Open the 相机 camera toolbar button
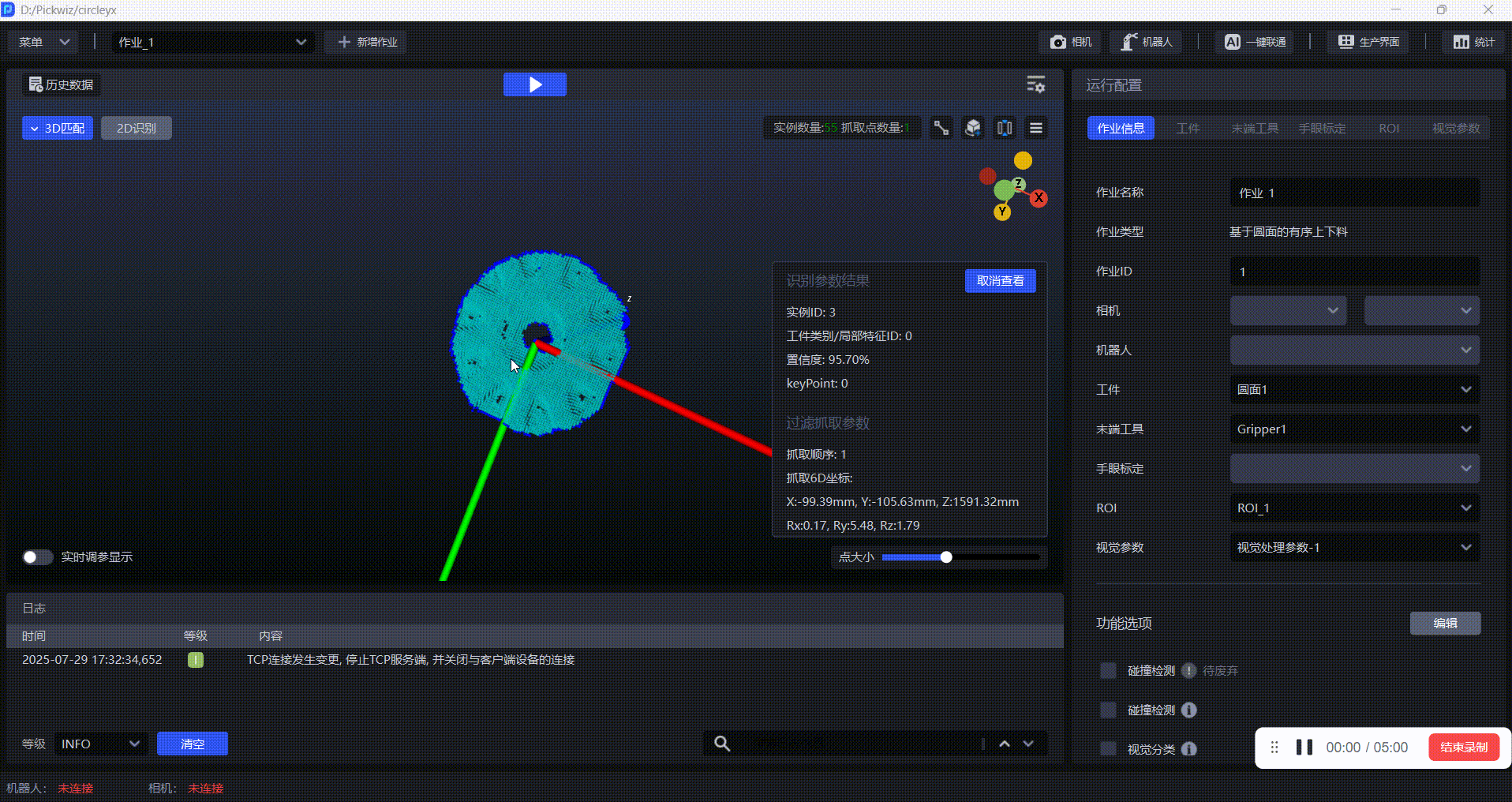1512x802 pixels. click(x=1071, y=42)
